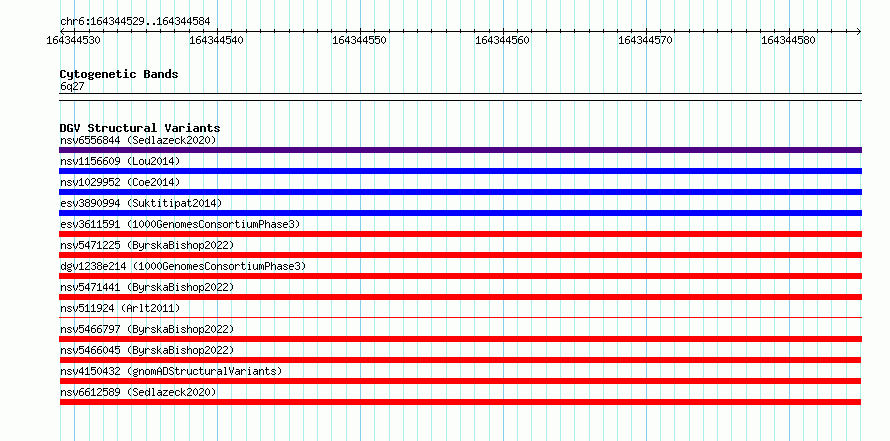Click ruler position 164344560

tap(502, 40)
